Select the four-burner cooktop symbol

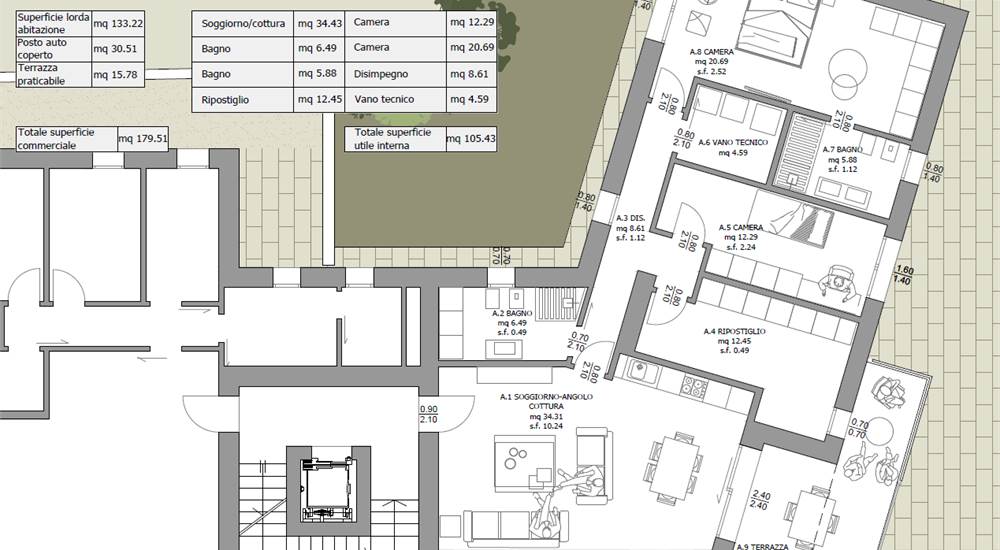point(693,387)
